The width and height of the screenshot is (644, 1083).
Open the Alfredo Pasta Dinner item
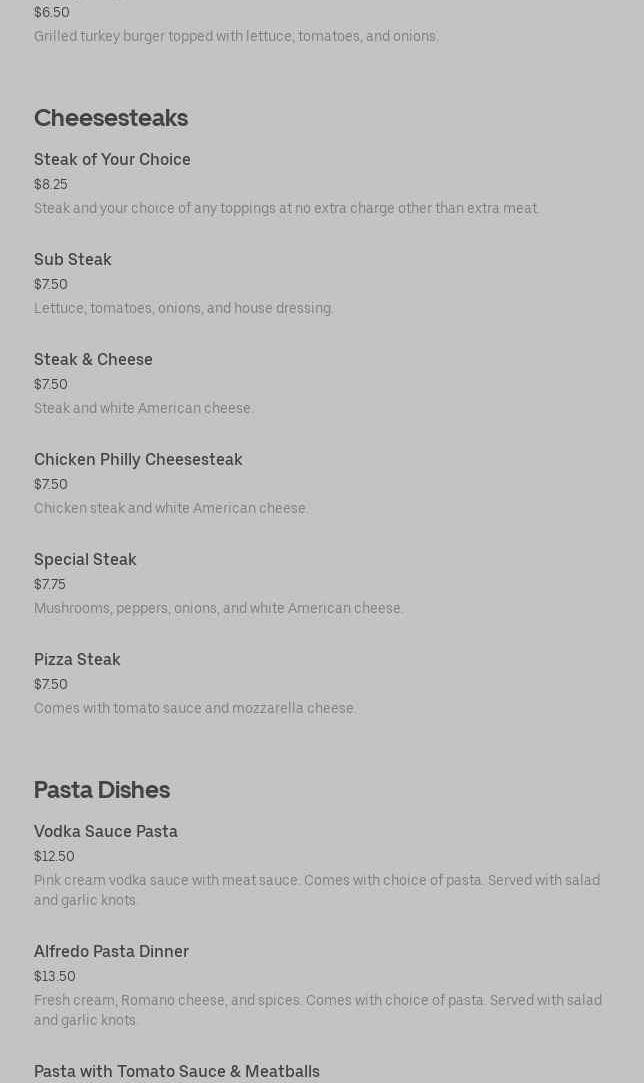click(x=111, y=952)
